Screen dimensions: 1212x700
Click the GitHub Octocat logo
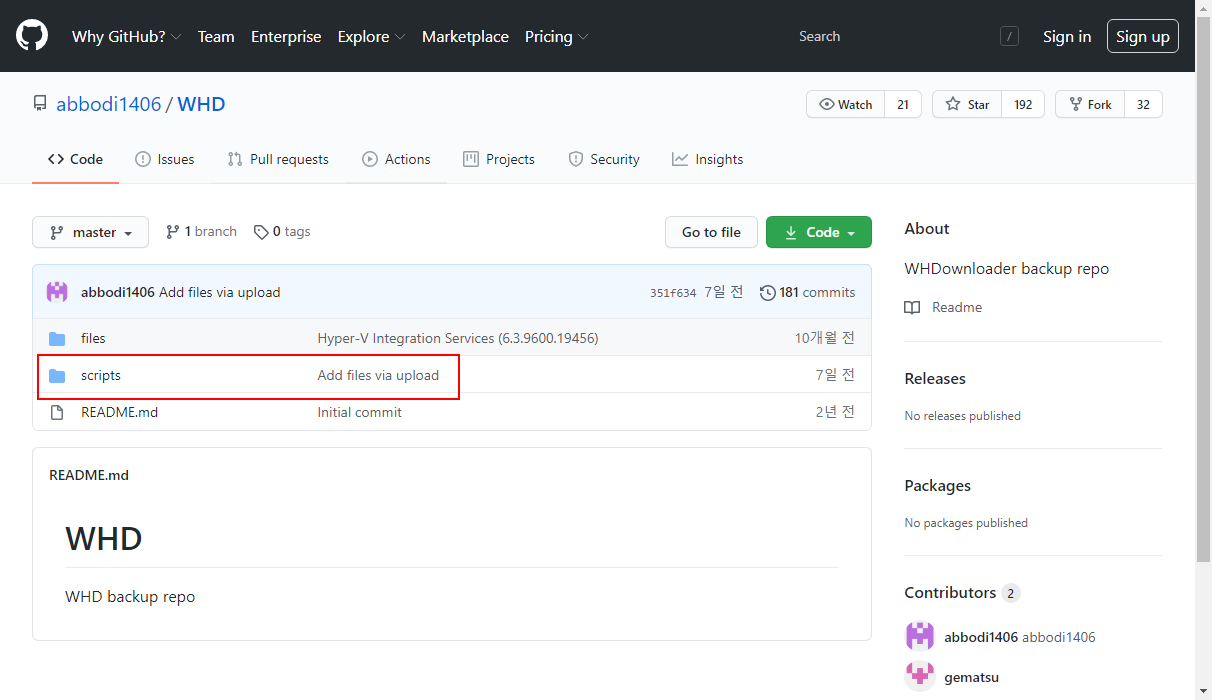(32, 36)
